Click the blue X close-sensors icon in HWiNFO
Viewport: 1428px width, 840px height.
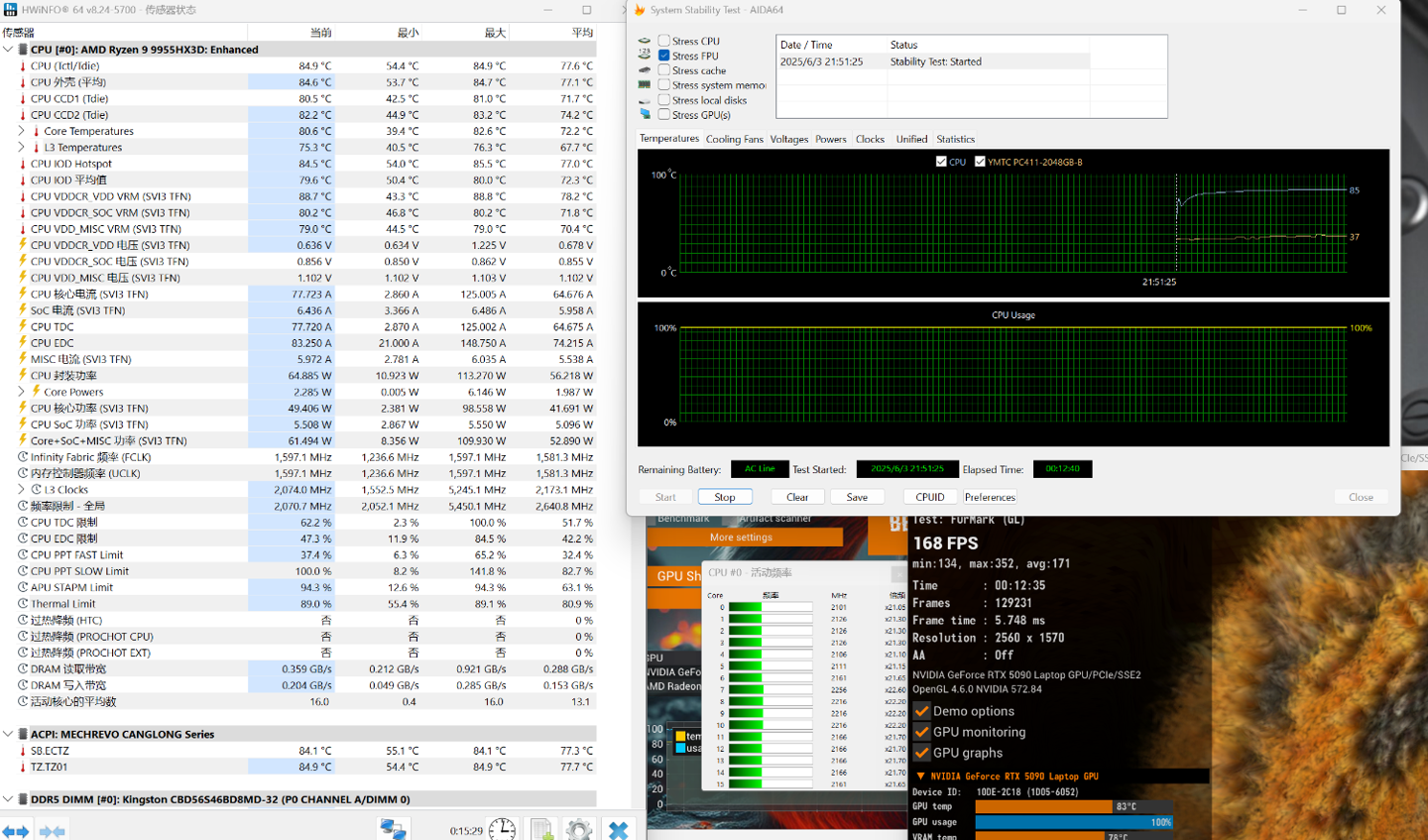coord(619,829)
